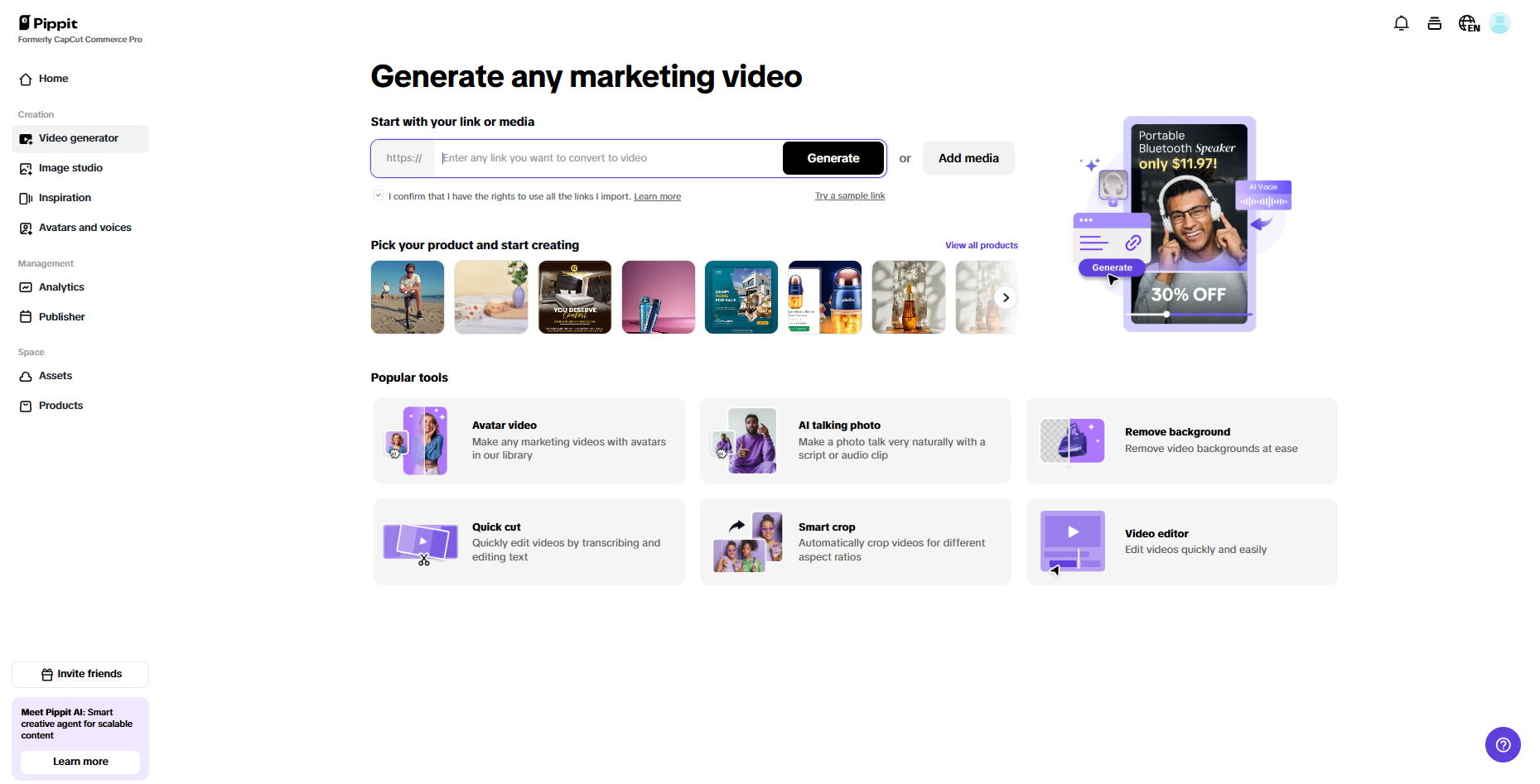Uncheck the rights confirmation checkbox
The width and height of the screenshot is (1540, 784).
(x=378, y=195)
